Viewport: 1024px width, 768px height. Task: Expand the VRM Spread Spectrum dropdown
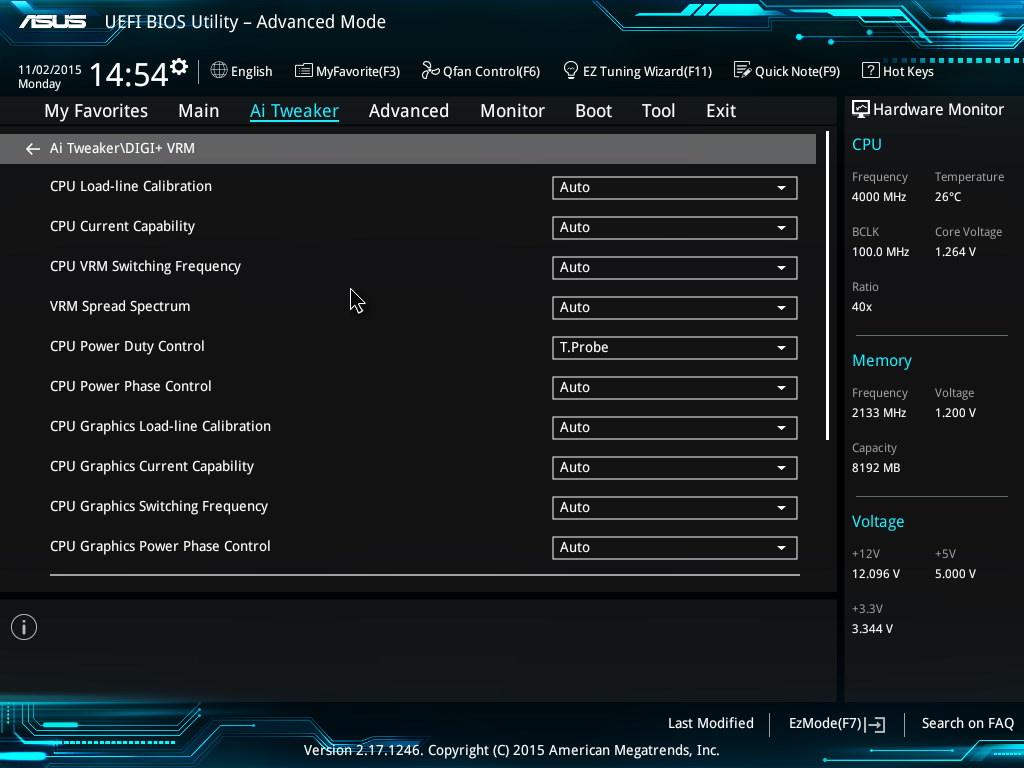(x=674, y=308)
